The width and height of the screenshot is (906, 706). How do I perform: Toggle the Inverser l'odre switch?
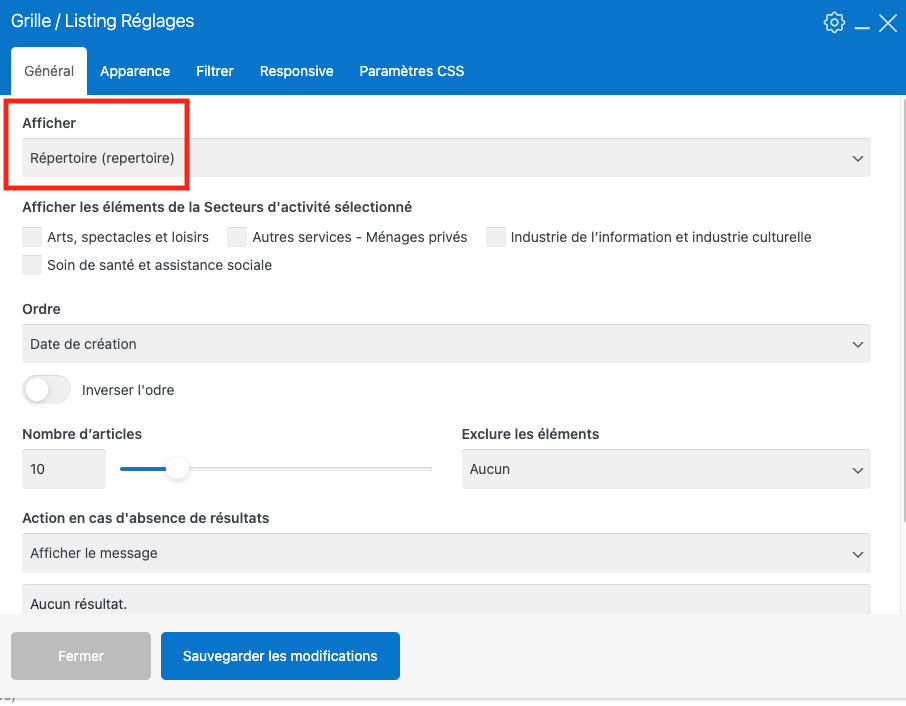point(47,390)
